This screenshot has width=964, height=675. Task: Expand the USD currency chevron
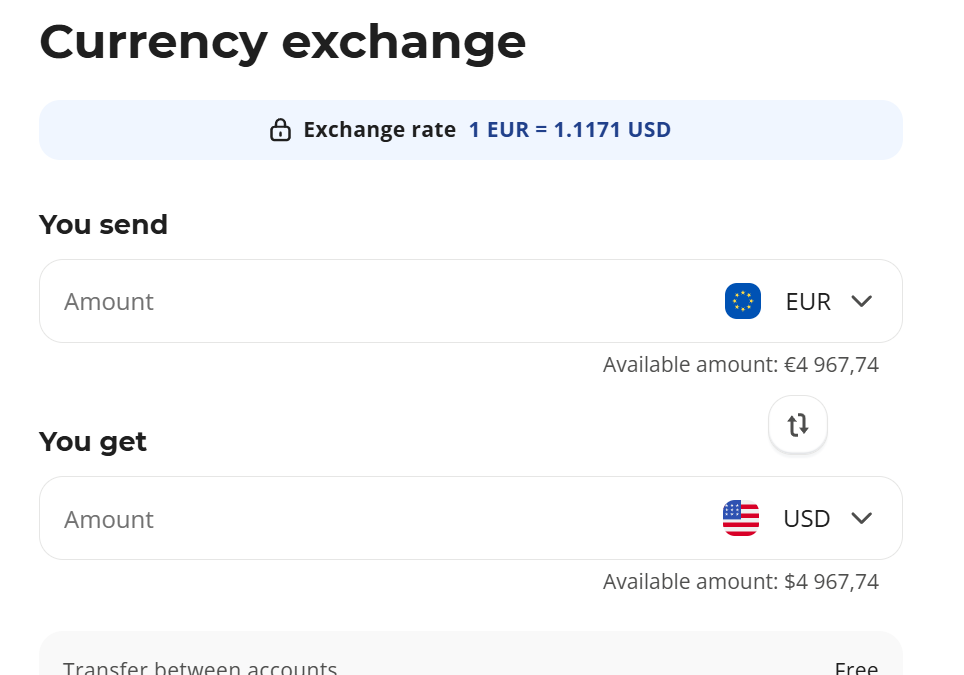pyautogui.click(x=861, y=518)
